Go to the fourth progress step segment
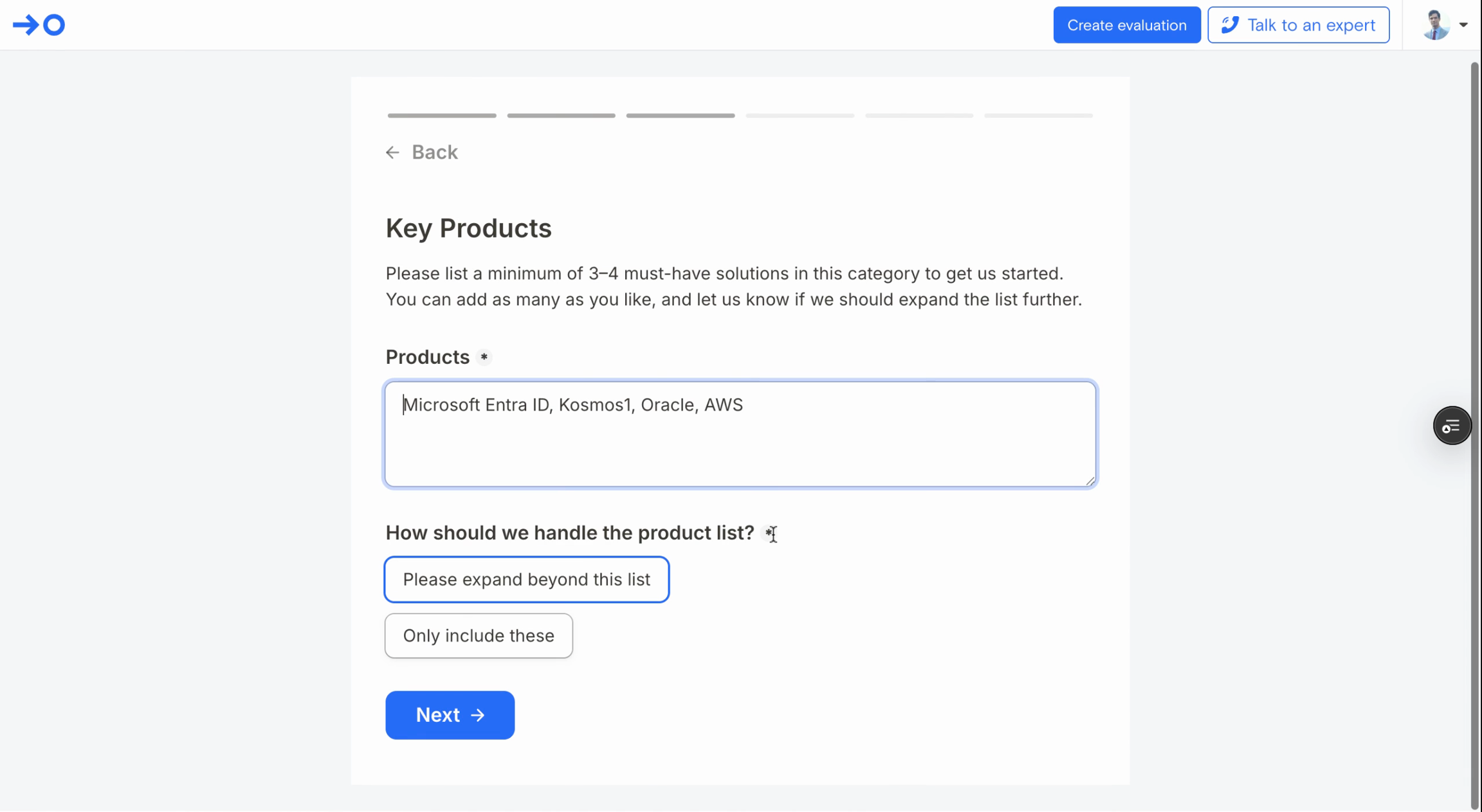 800,116
